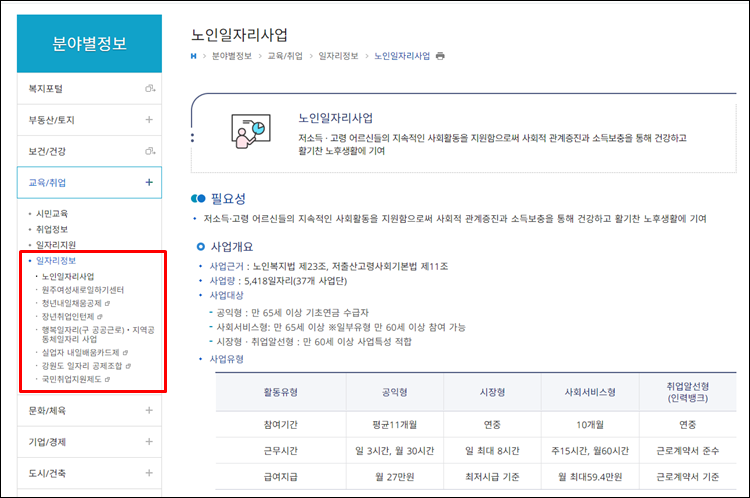
Task: Click 사회서비스형 table column header
Action: (x=590, y=392)
